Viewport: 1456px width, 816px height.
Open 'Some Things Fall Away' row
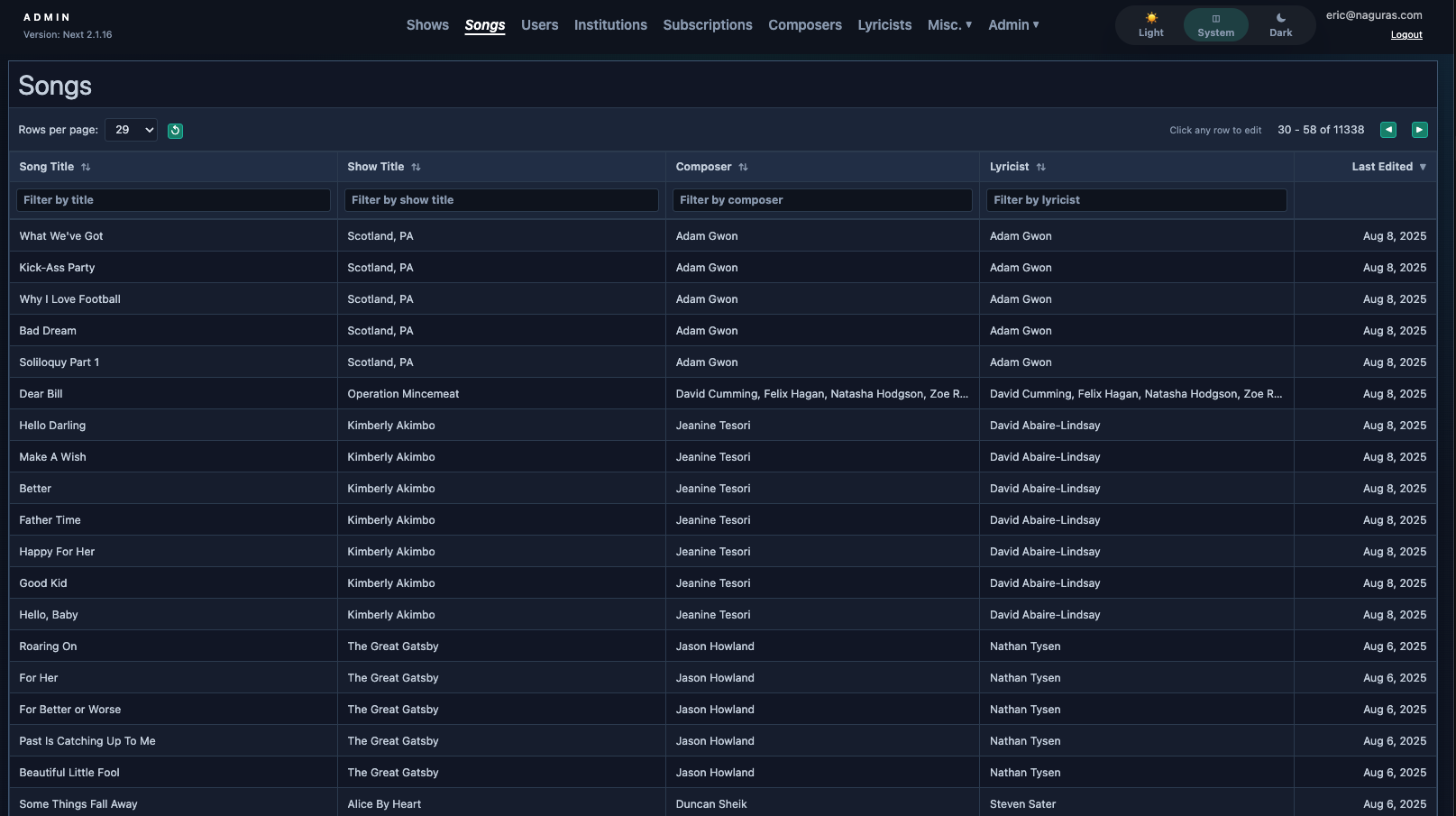pyautogui.click(x=723, y=802)
